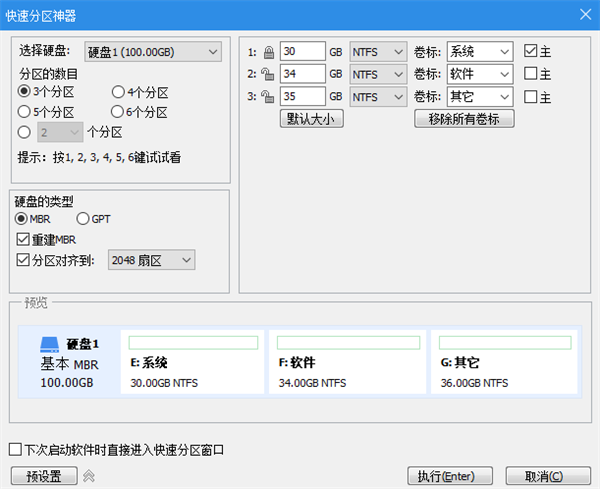The height and width of the screenshot is (489, 600).
Task: Click the 36.00GB NTFS text in preview
Action: click(474, 383)
